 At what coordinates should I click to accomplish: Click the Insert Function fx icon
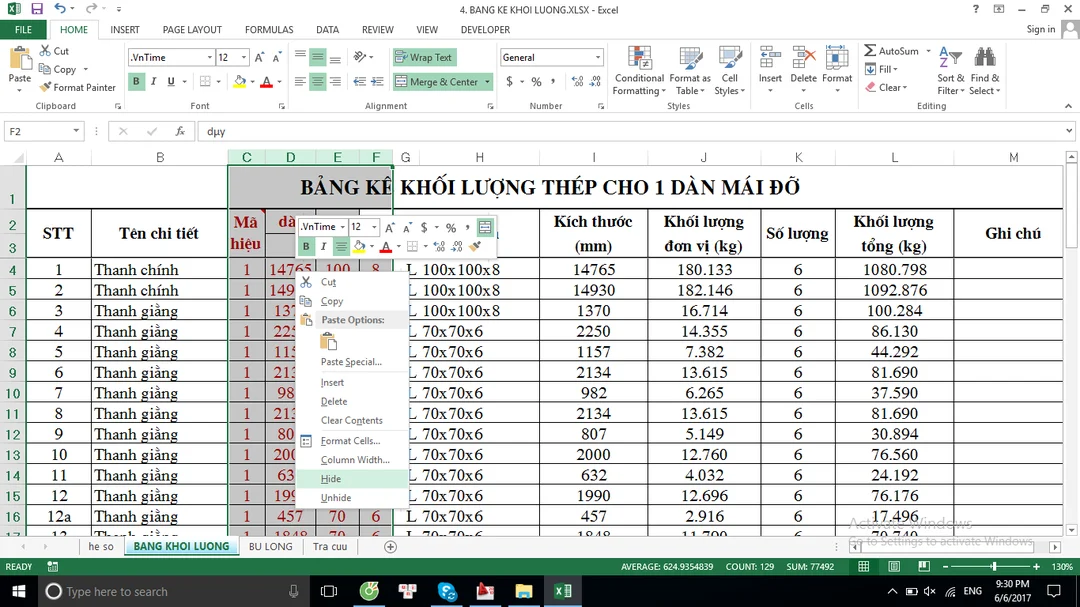180,131
